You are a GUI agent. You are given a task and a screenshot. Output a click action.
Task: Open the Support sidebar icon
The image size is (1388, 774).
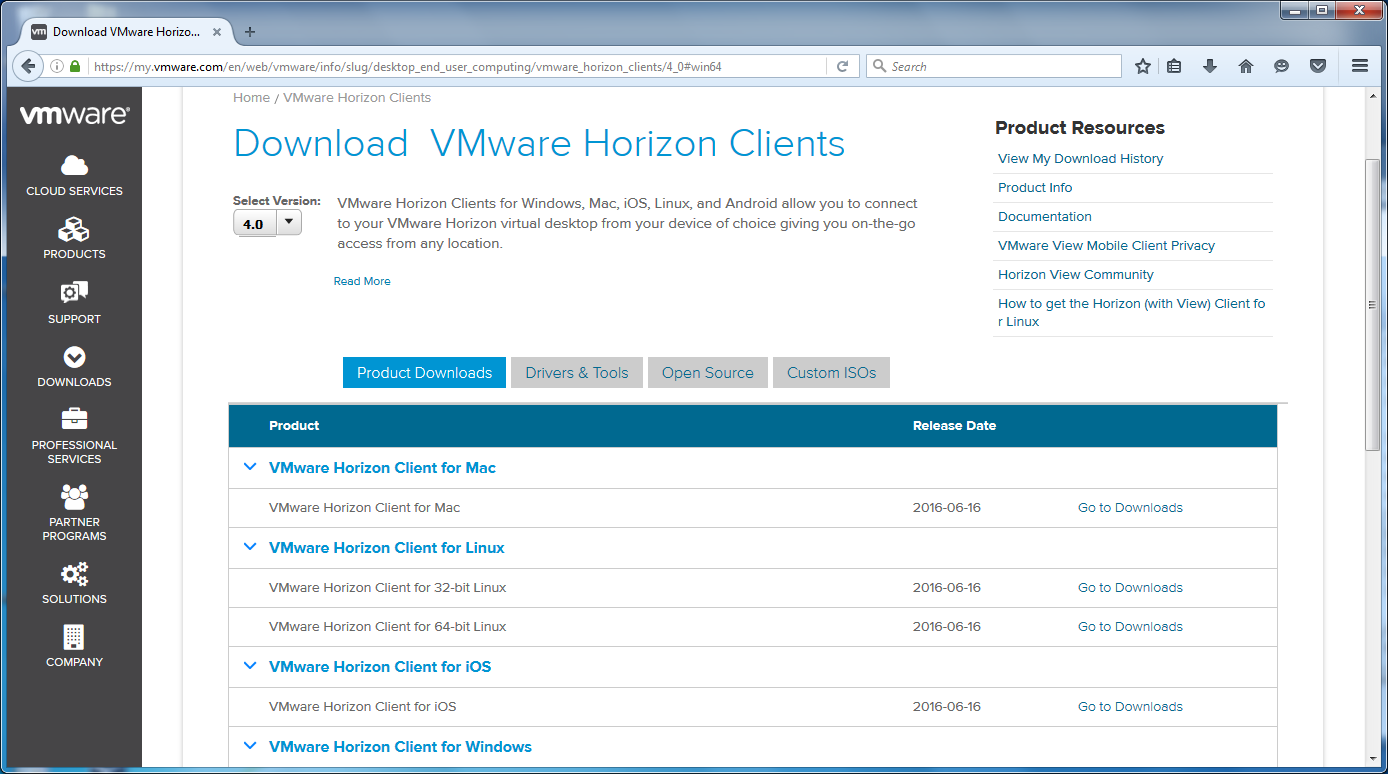tap(74, 293)
